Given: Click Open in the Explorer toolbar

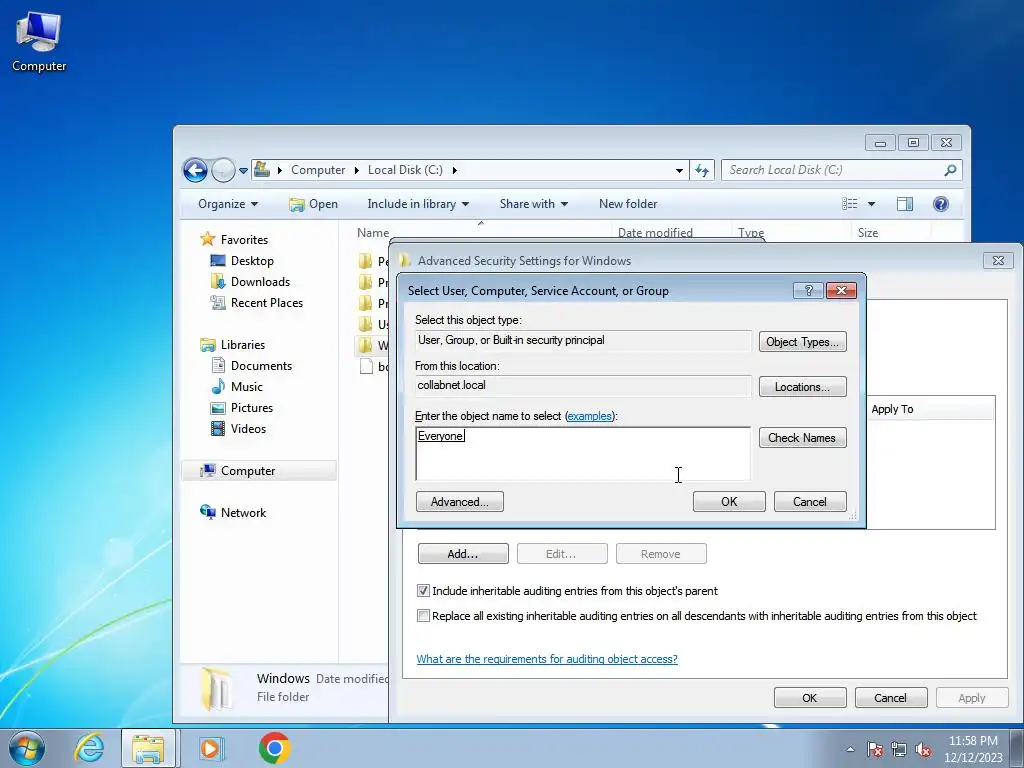Looking at the screenshot, I should (313, 204).
